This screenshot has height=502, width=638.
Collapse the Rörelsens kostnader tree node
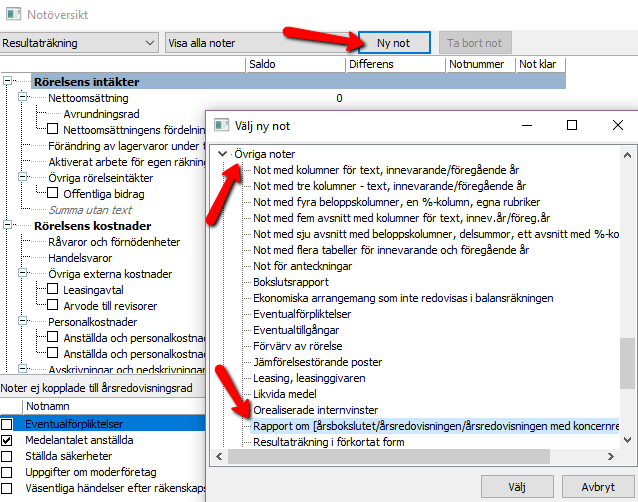coord(7,225)
